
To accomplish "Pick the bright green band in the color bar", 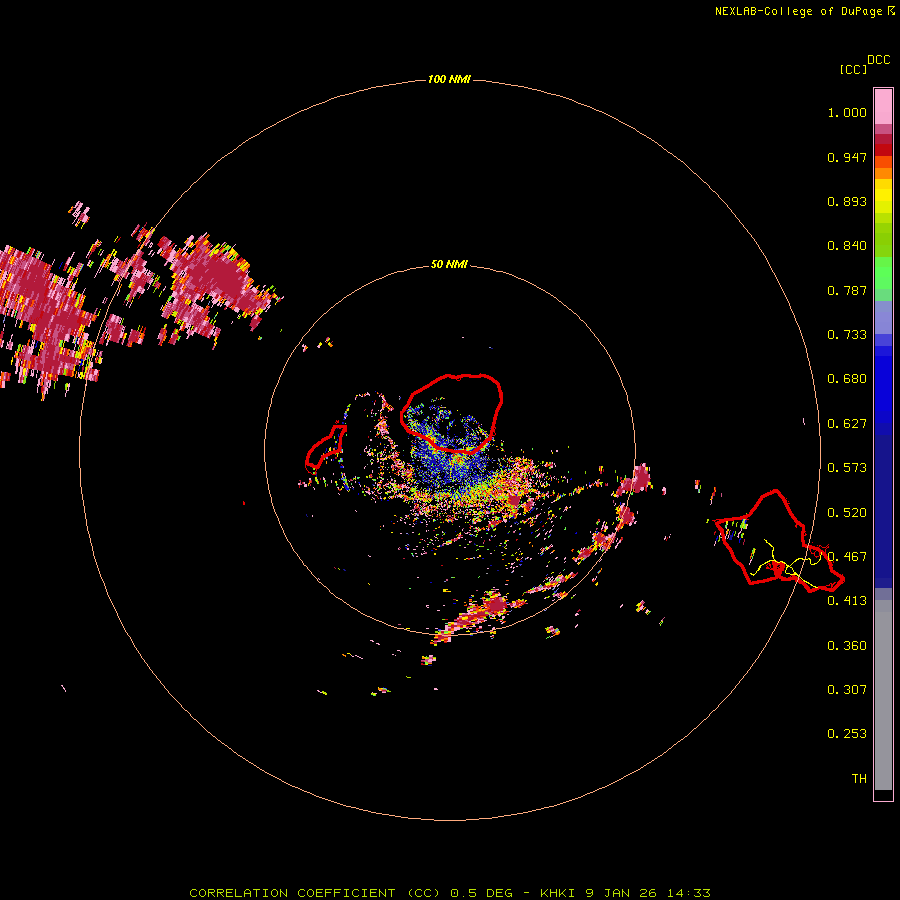I will pos(883,273).
